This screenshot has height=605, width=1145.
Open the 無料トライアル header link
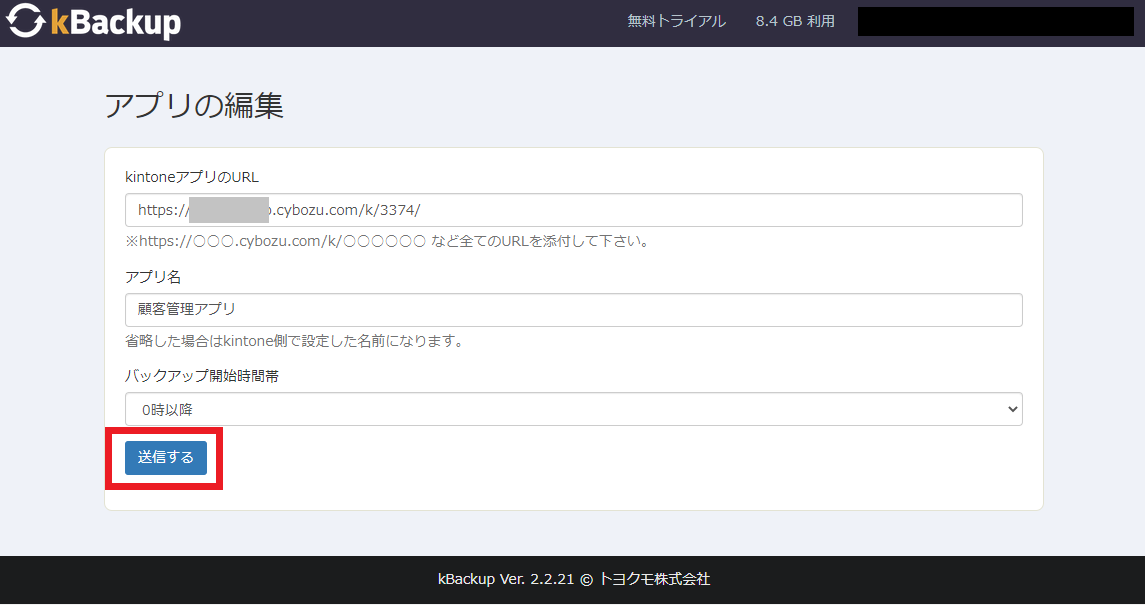pyautogui.click(x=676, y=21)
